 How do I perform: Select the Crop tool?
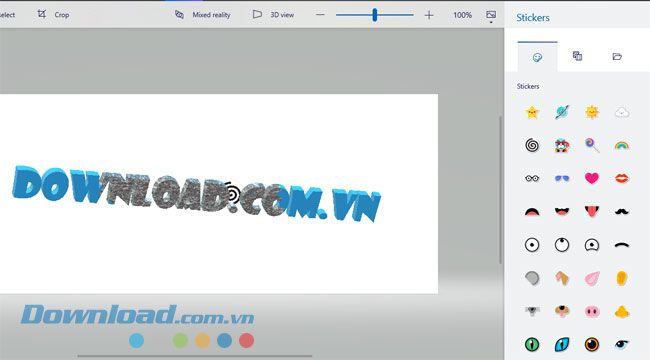click(x=53, y=15)
